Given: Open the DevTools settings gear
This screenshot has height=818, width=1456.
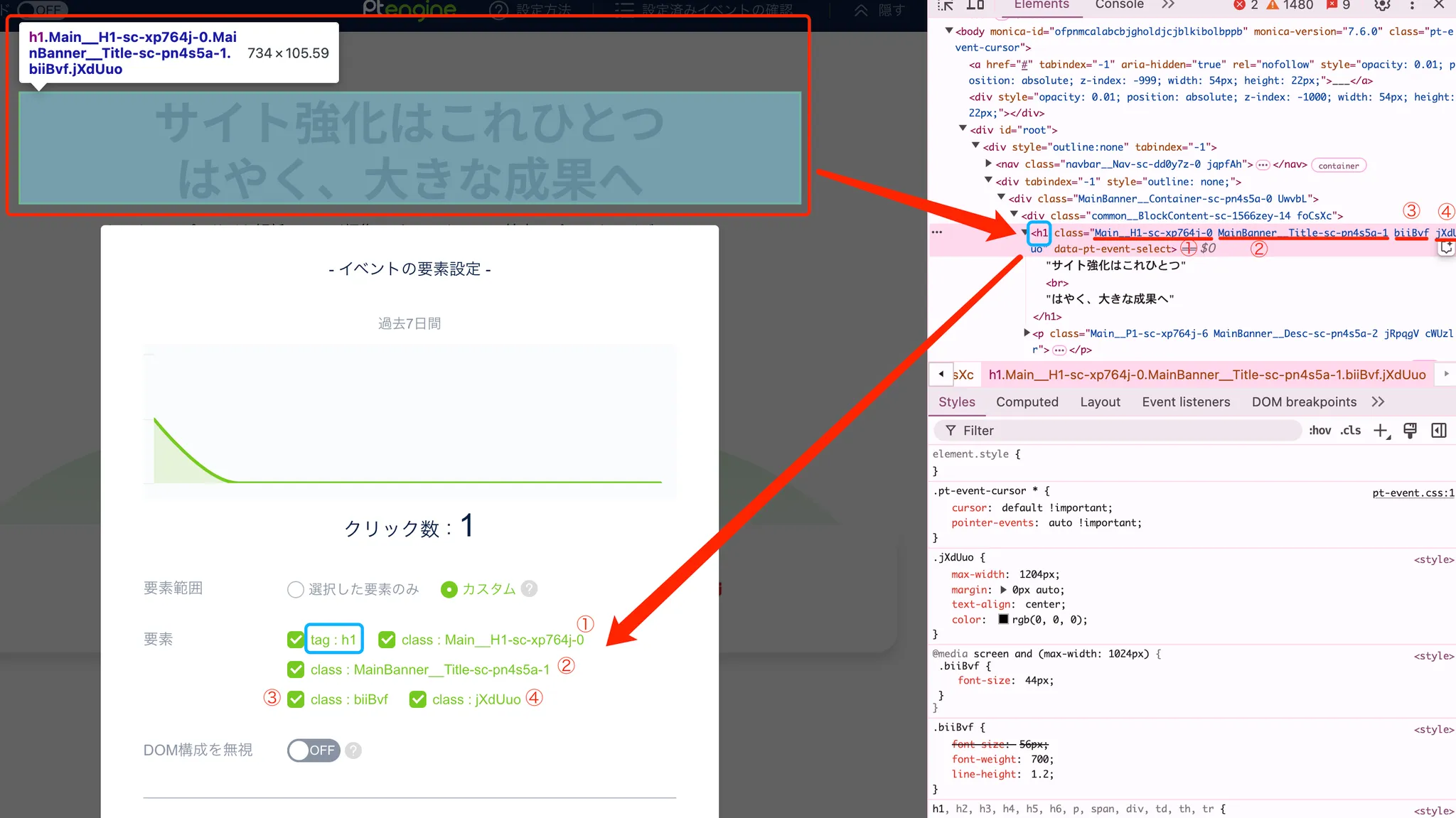Looking at the screenshot, I should [1382, 5].
